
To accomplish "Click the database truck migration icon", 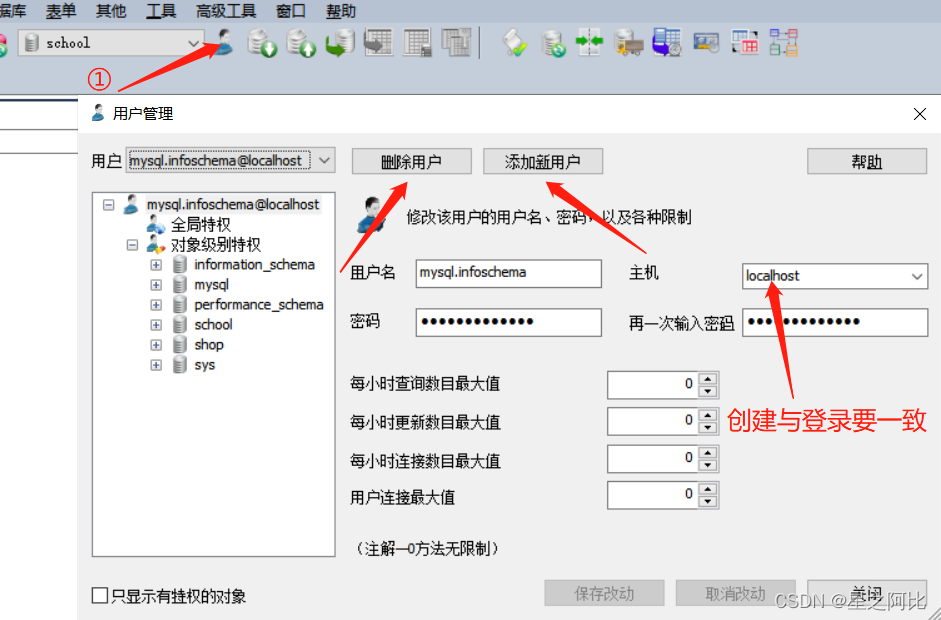I will [628, 43].
